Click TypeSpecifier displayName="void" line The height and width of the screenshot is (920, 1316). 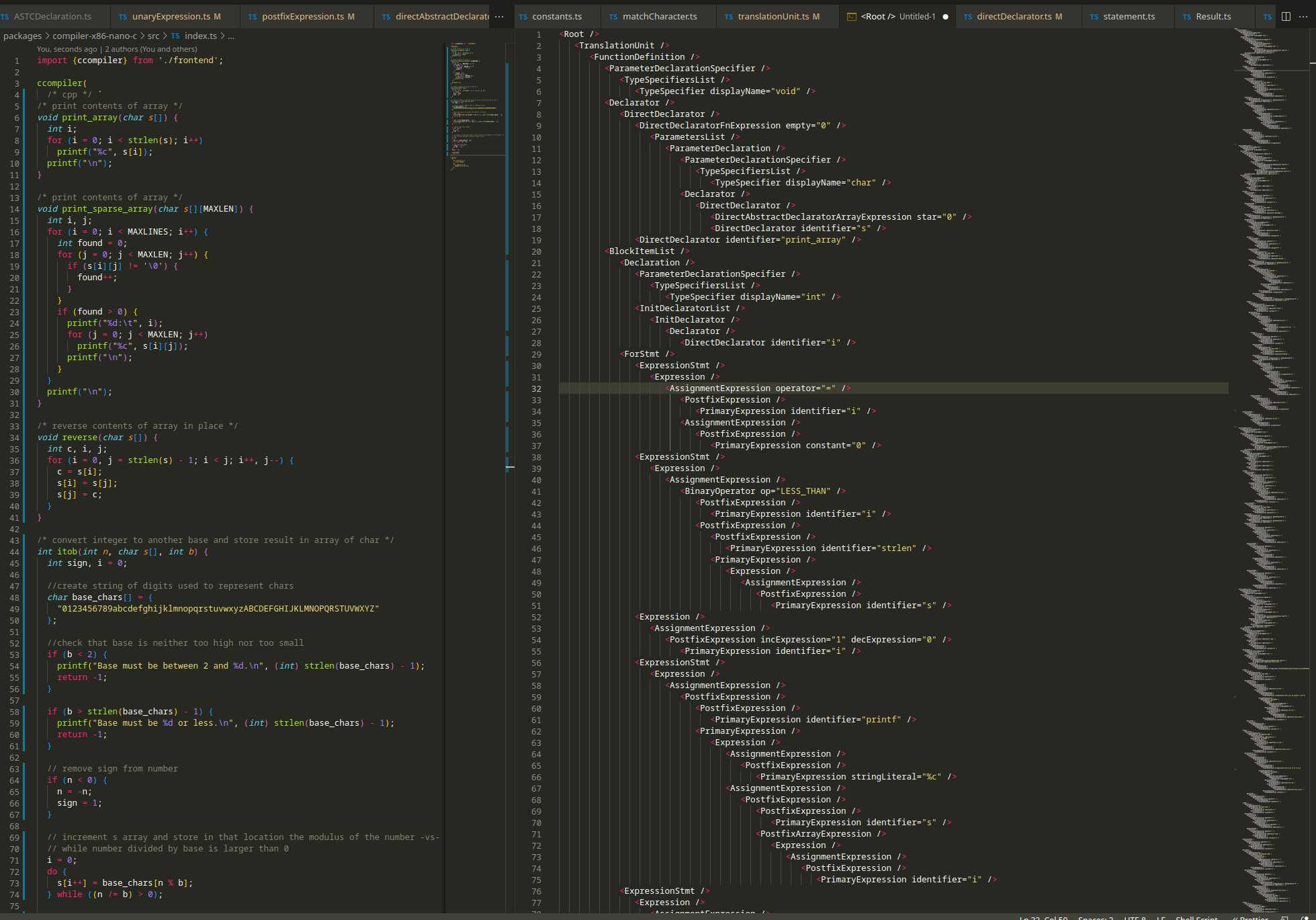(725, 91)
